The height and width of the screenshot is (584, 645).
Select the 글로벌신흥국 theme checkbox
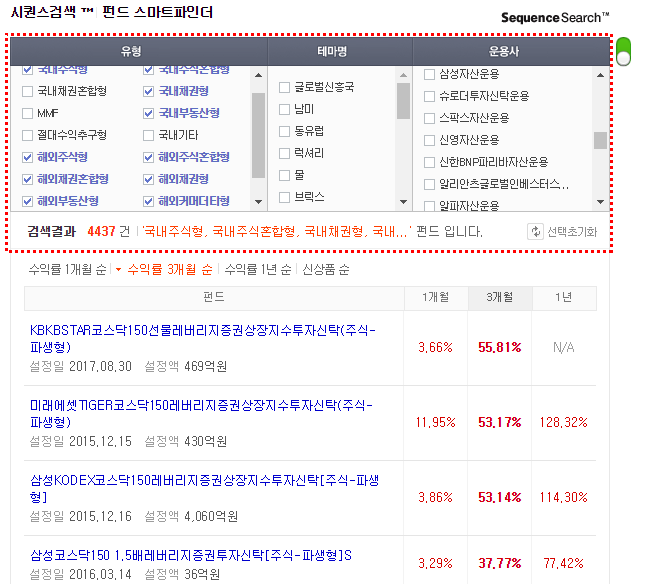[x=284, y=87]
